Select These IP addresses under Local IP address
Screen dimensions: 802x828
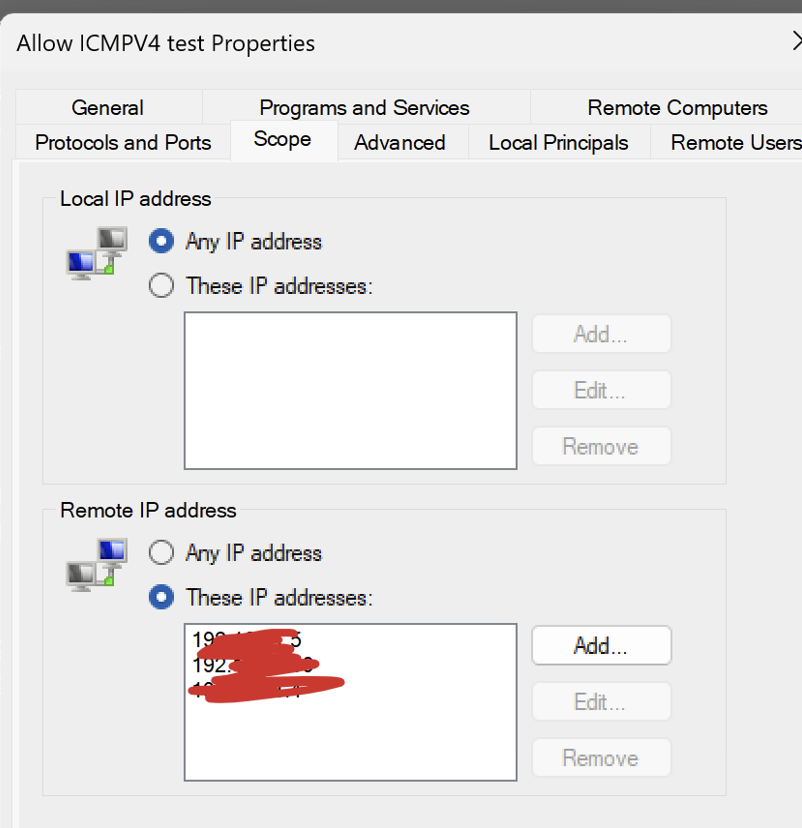[x=161, y=286]
